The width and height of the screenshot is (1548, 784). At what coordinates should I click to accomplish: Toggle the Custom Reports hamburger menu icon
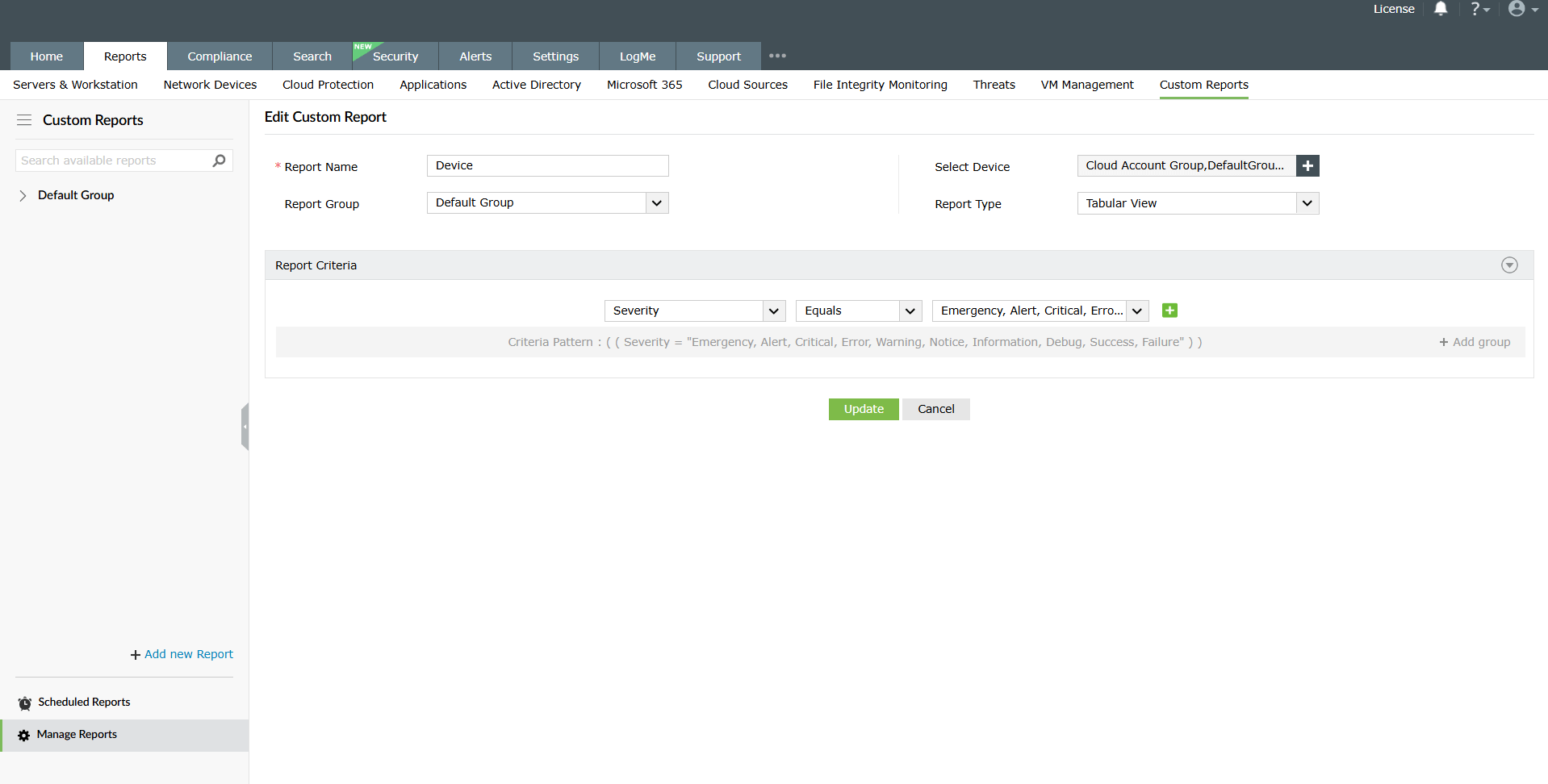24,120
